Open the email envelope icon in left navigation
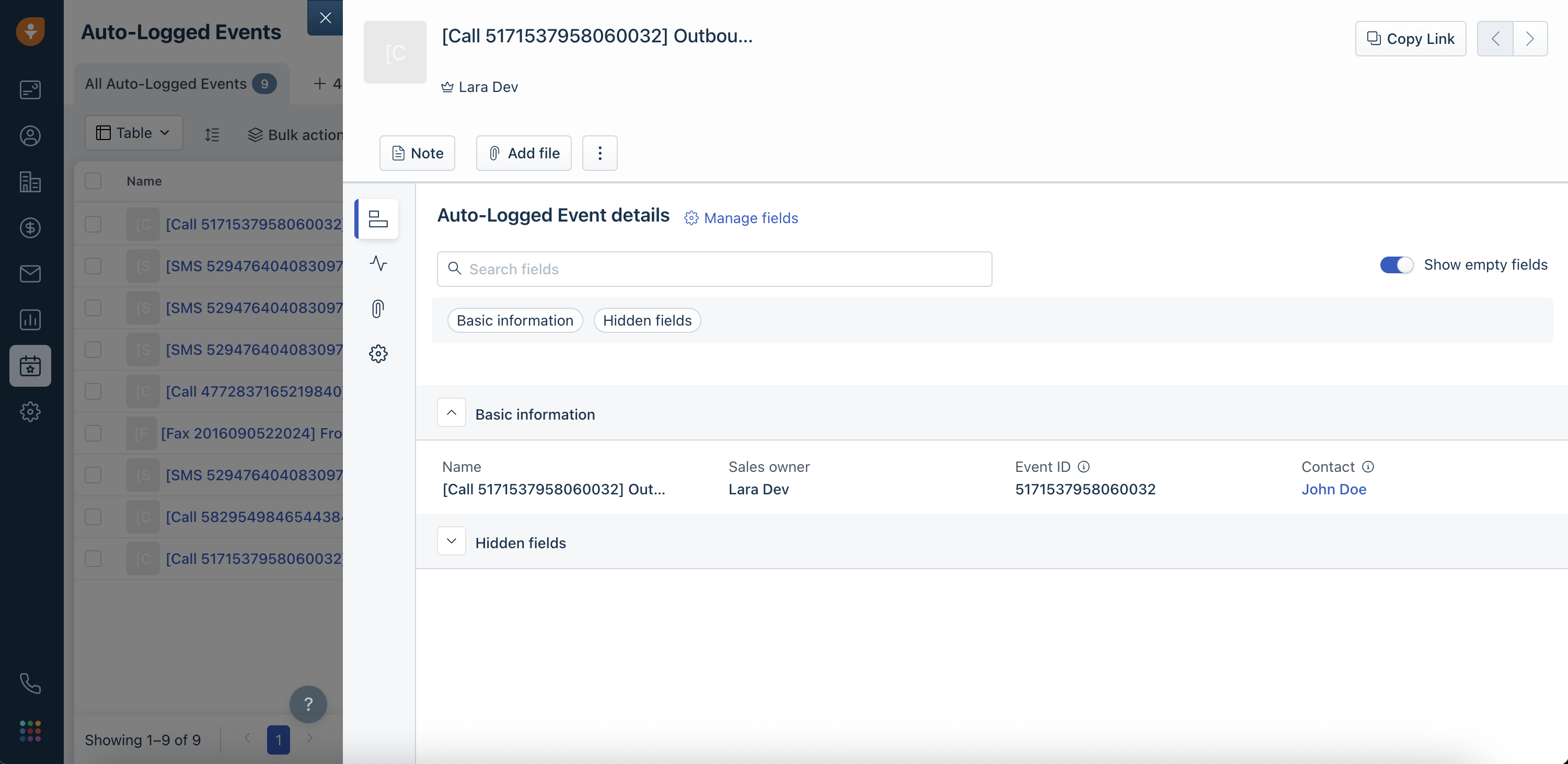The height and width of the screenshot is (764, 1568). 30,274
